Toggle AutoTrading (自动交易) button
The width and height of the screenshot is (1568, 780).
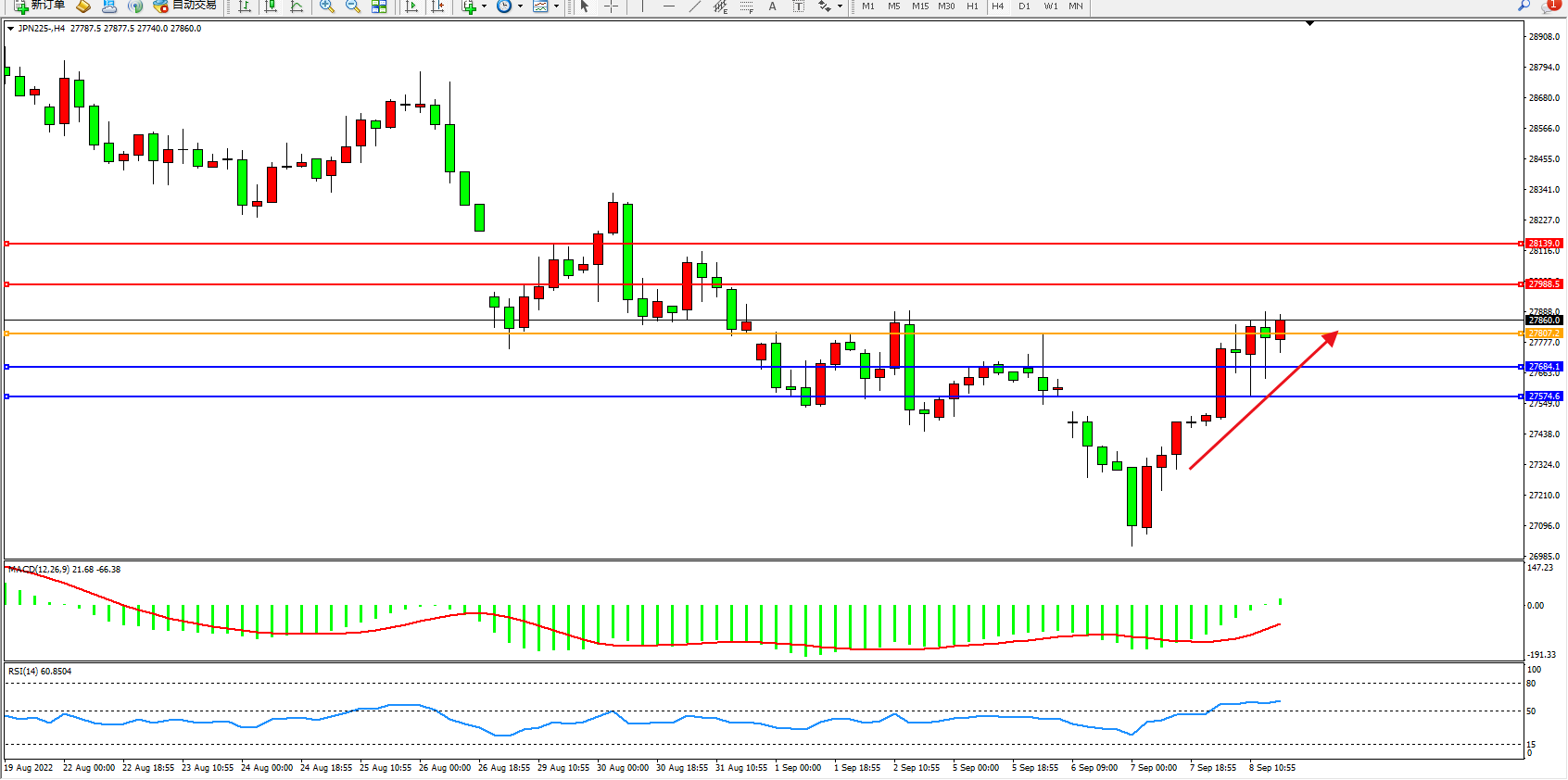coord(185,6)
